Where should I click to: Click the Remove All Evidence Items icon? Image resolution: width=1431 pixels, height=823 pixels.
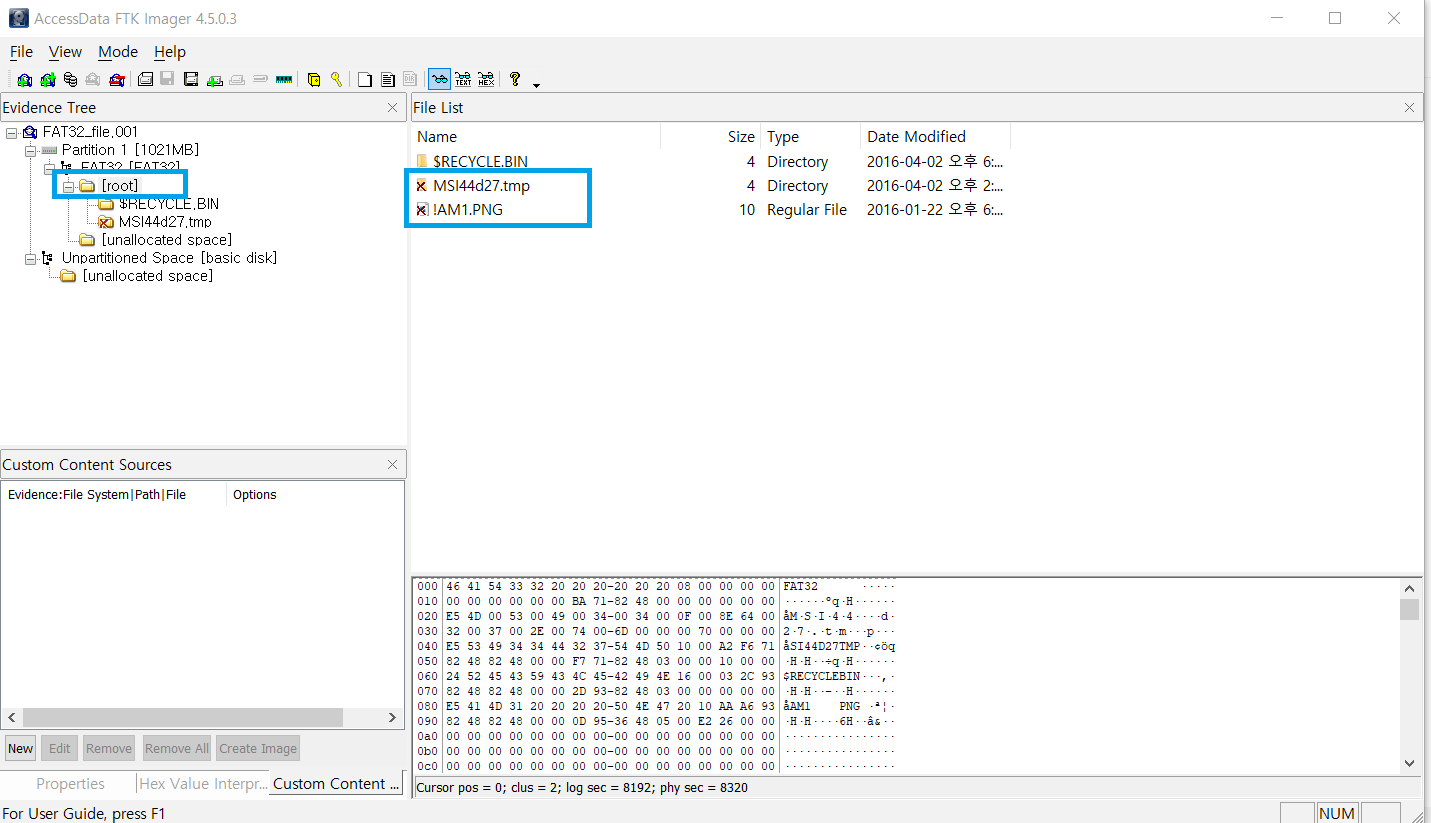tap(117, 80)
